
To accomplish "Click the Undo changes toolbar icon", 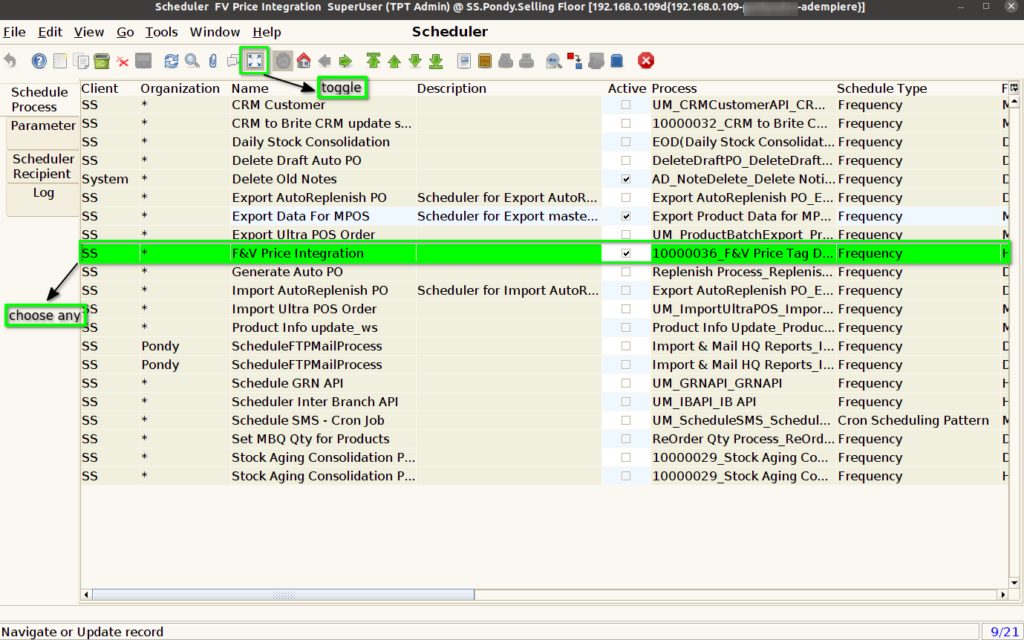I will (x=10, y=61).
